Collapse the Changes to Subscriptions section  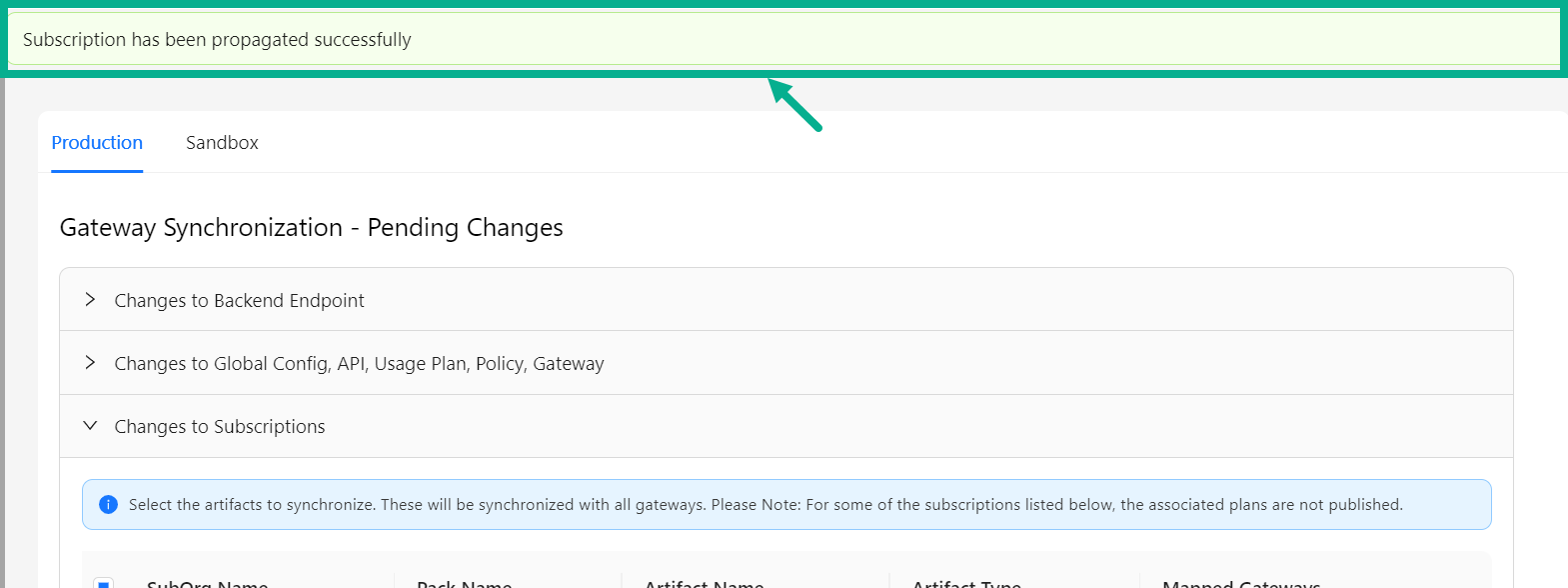tap(220, 427)
